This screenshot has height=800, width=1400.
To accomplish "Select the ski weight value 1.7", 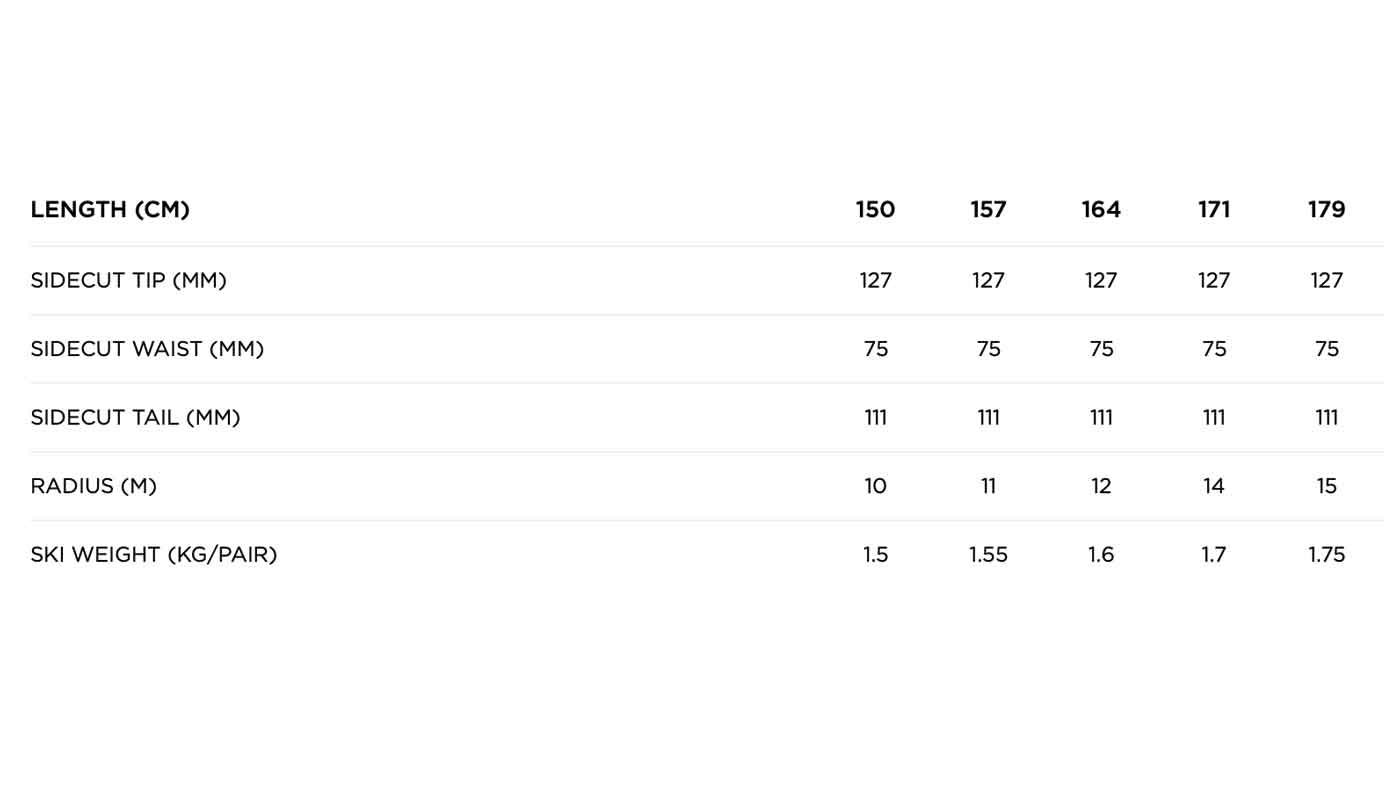I will click(1214, 555).
